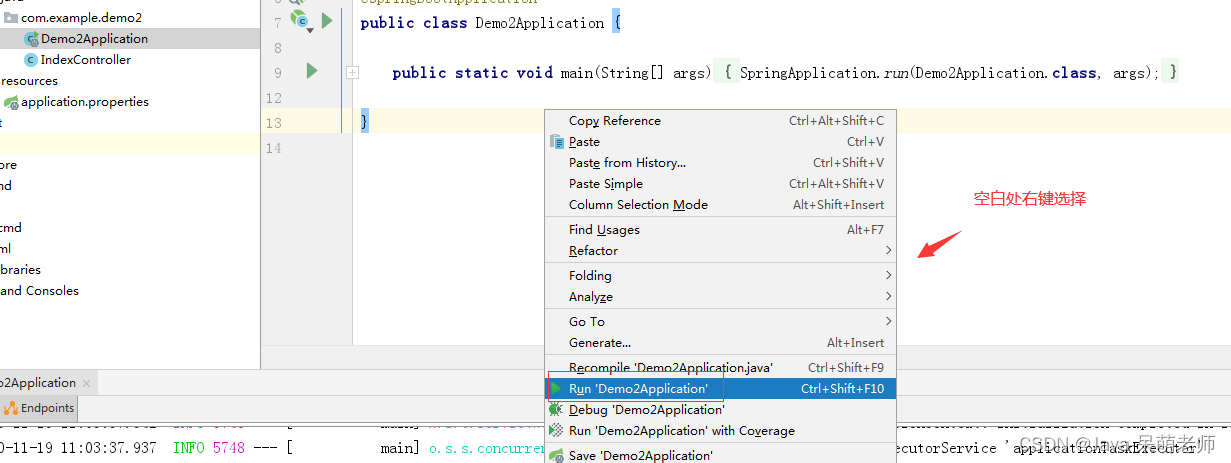Open the Analyze submenu
The image size is (1231, 463).
pyautogui.click(x=720, y=296)
